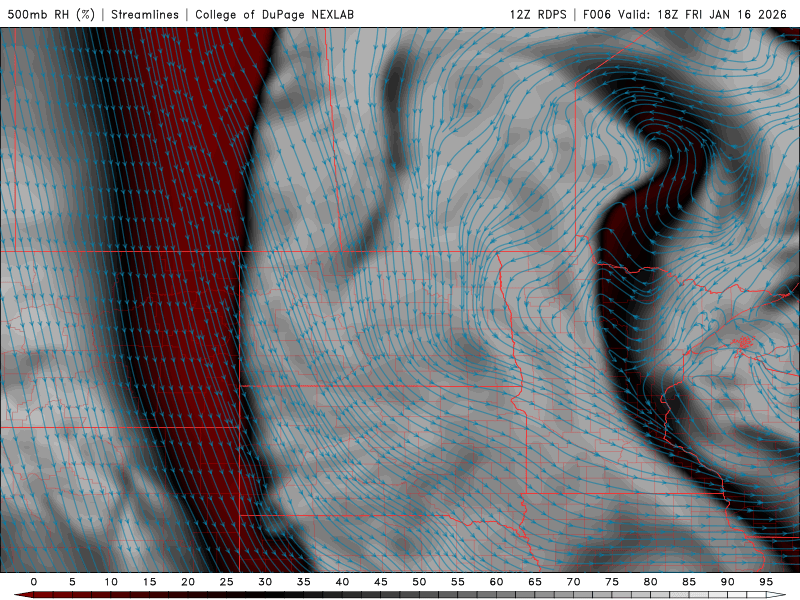
Task: Click the "70" label on the color scale
Action: 573,582
